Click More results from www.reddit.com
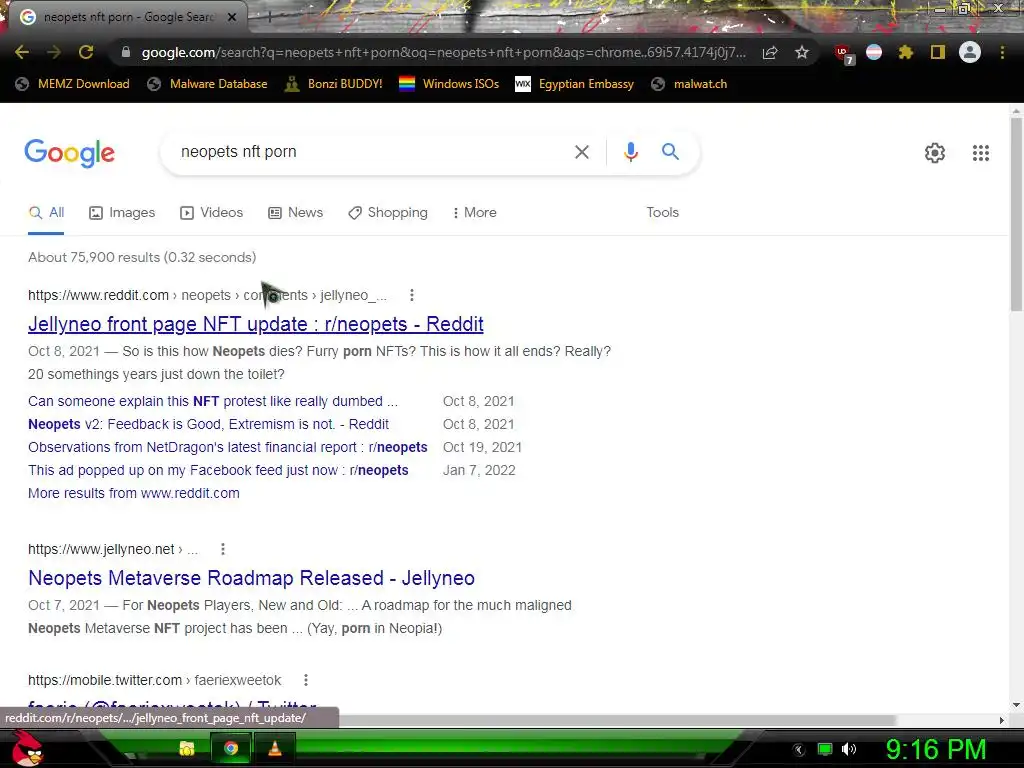 (x=134, y=493)
